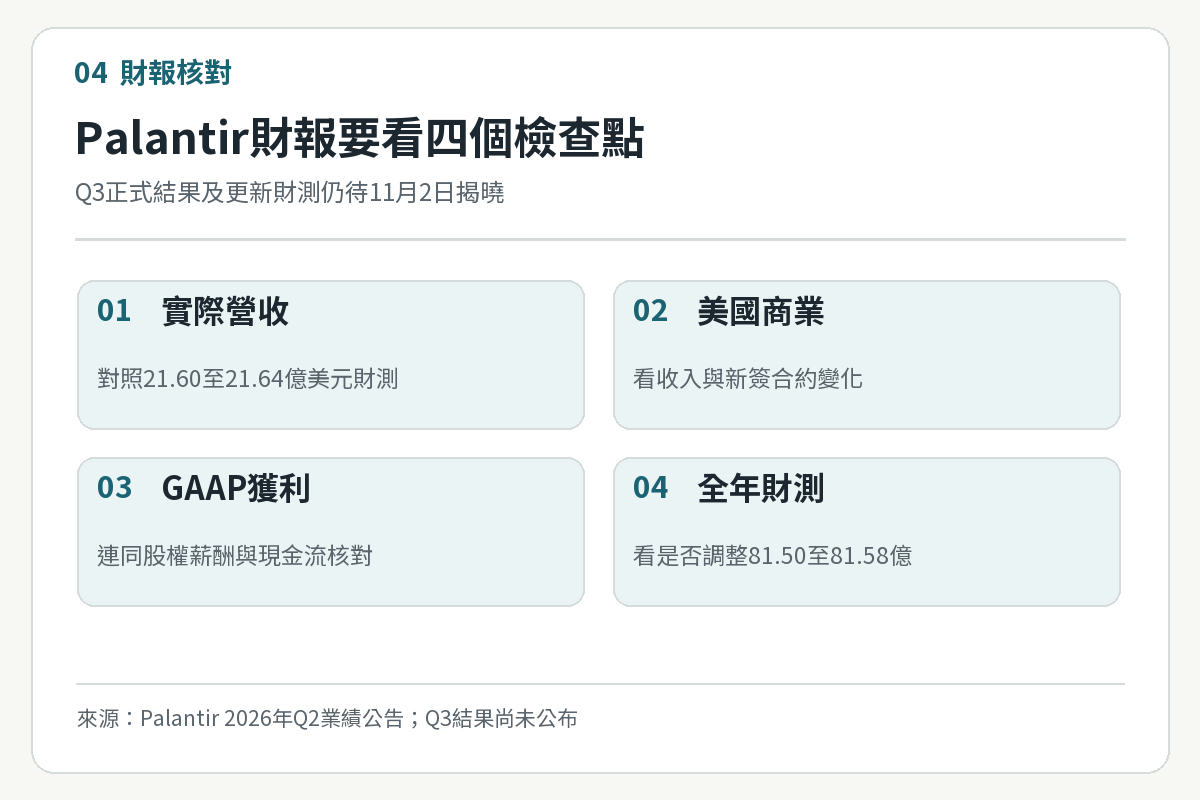
Task: Click the headline Palantir財報要看四個檢查點
Action: point(360,139)
